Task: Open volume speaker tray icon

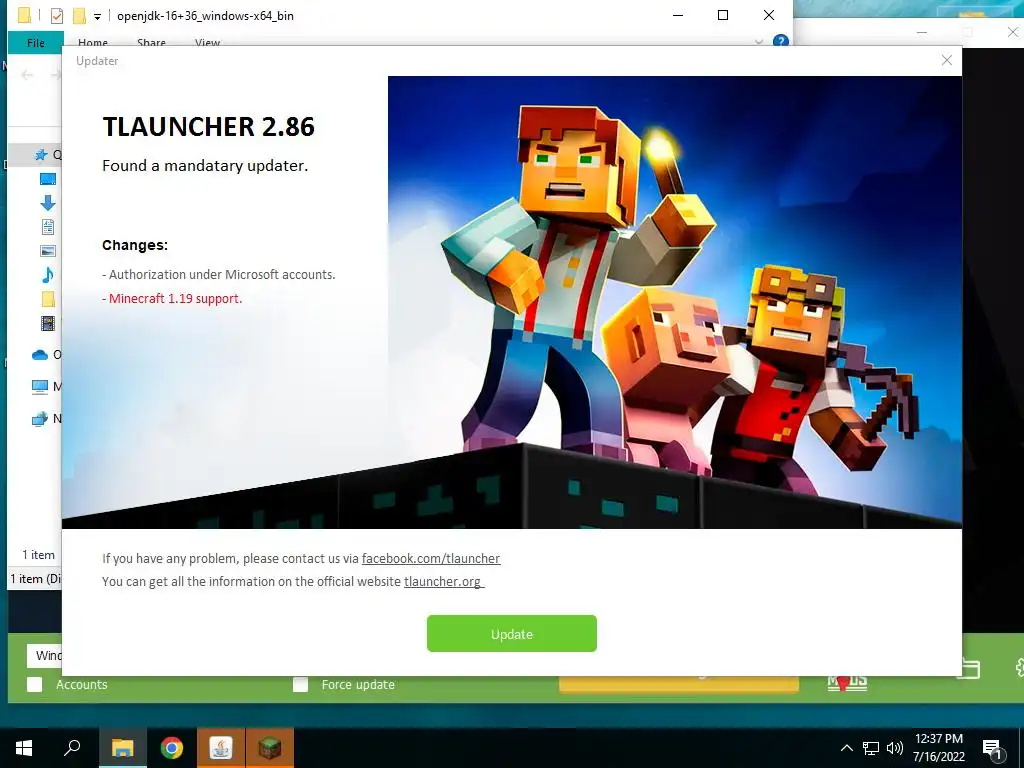Action: 895,748
